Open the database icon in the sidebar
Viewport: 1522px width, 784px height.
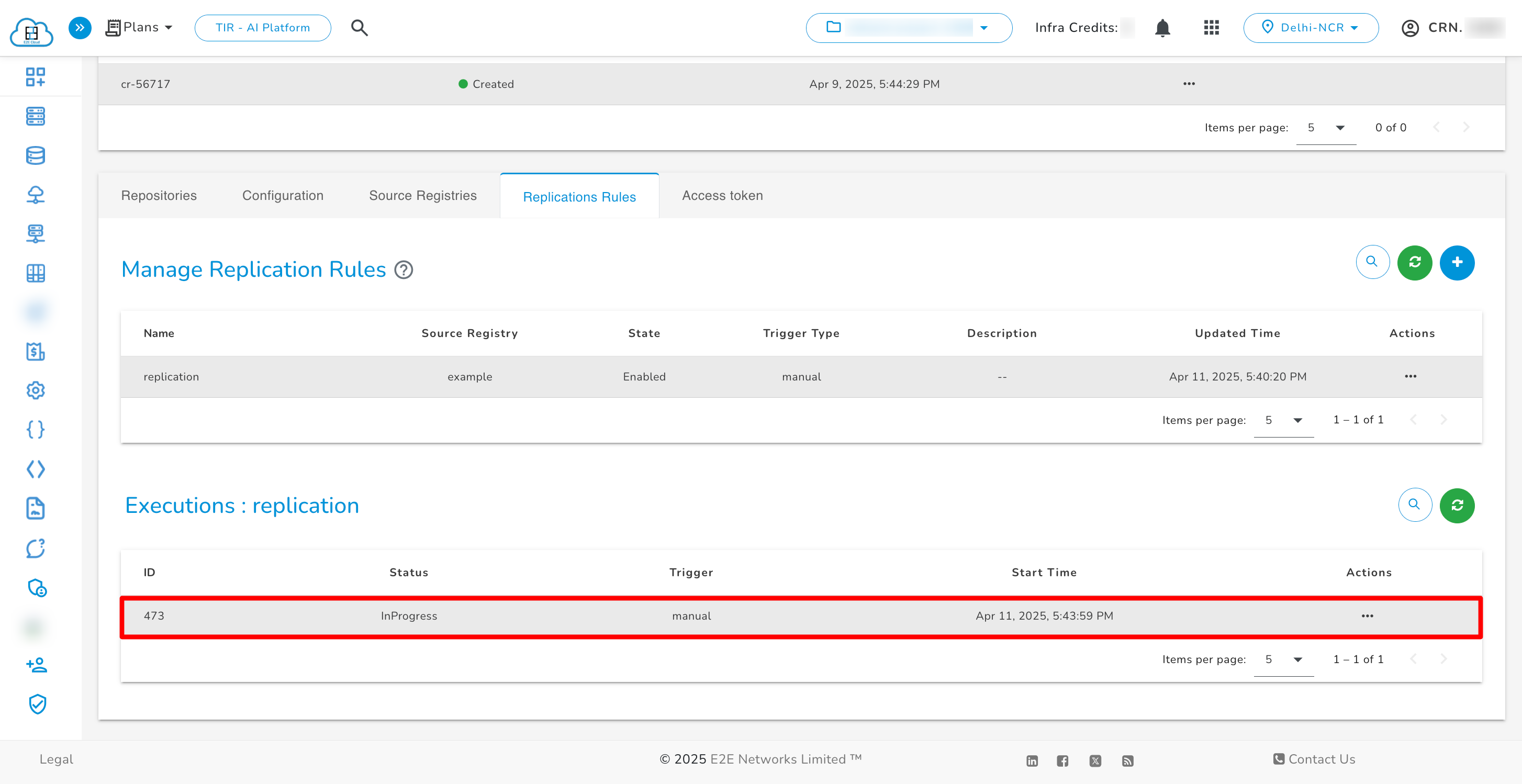36,155
